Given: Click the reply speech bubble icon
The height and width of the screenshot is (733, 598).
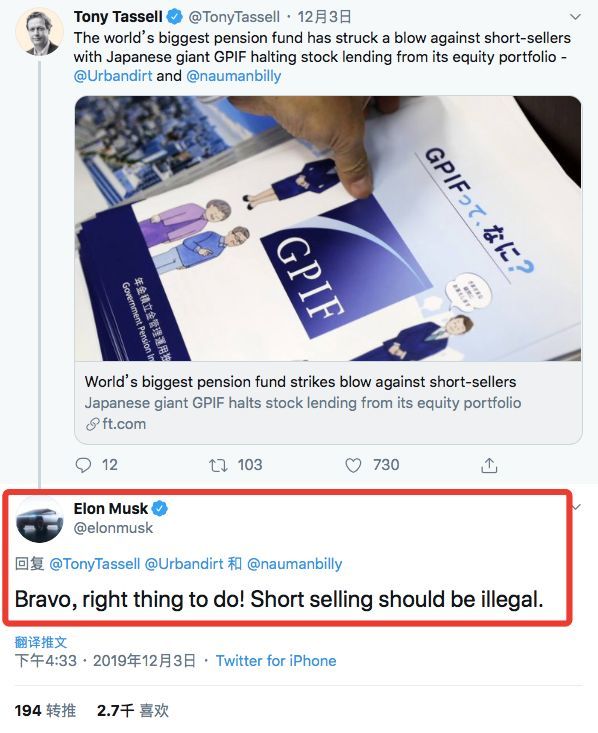Looking at the screenshot, I should coord(83,465).
